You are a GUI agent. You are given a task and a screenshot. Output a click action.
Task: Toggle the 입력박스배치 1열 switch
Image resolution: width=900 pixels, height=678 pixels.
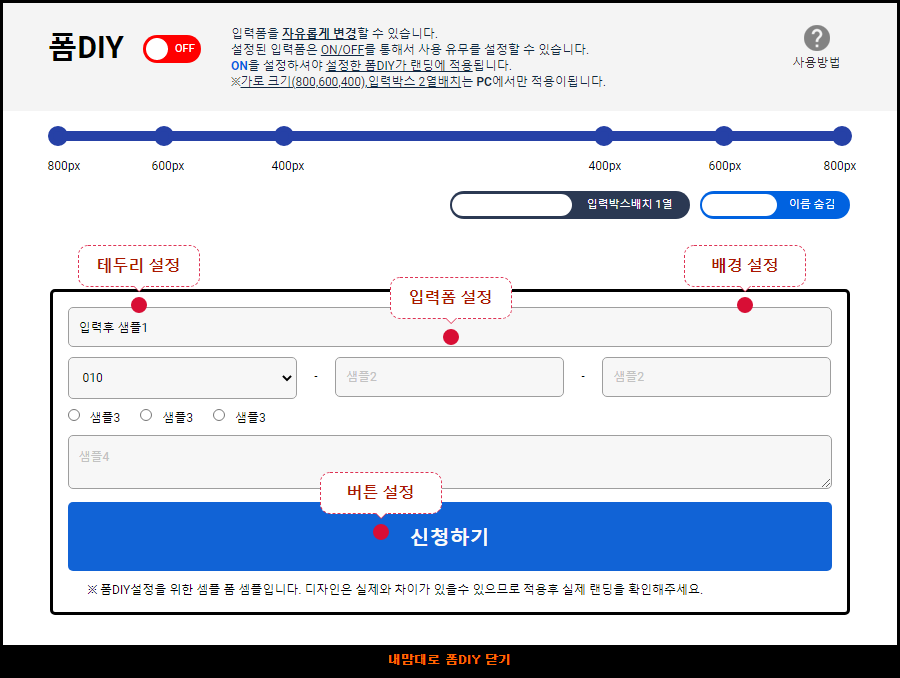click(570, 205)
